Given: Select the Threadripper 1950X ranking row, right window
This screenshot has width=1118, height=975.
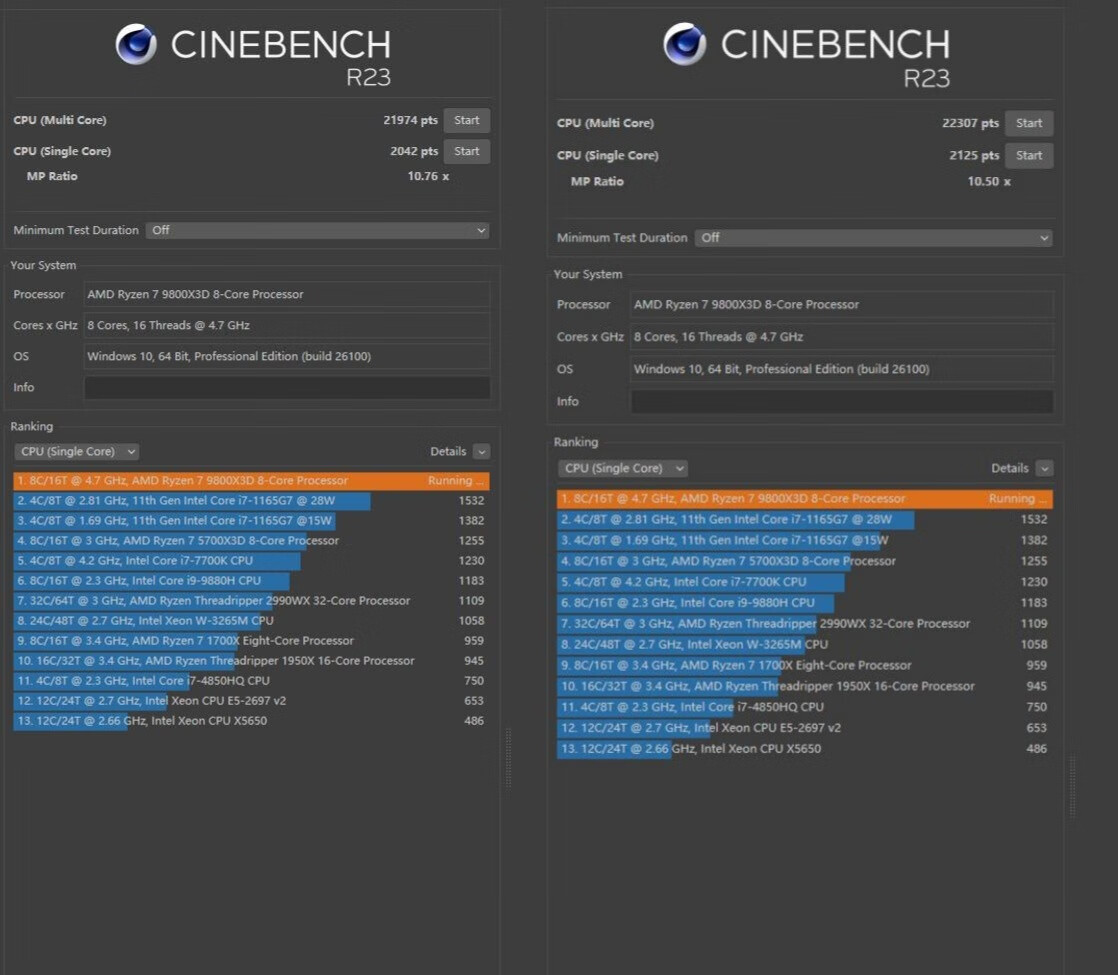Looking at the screenshot, I should (x=805, y=686).
